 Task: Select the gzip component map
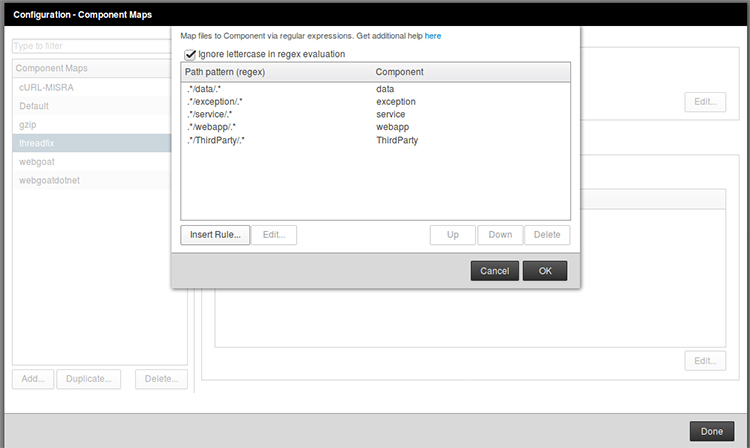pyautogui.click(x=30, y=124)
